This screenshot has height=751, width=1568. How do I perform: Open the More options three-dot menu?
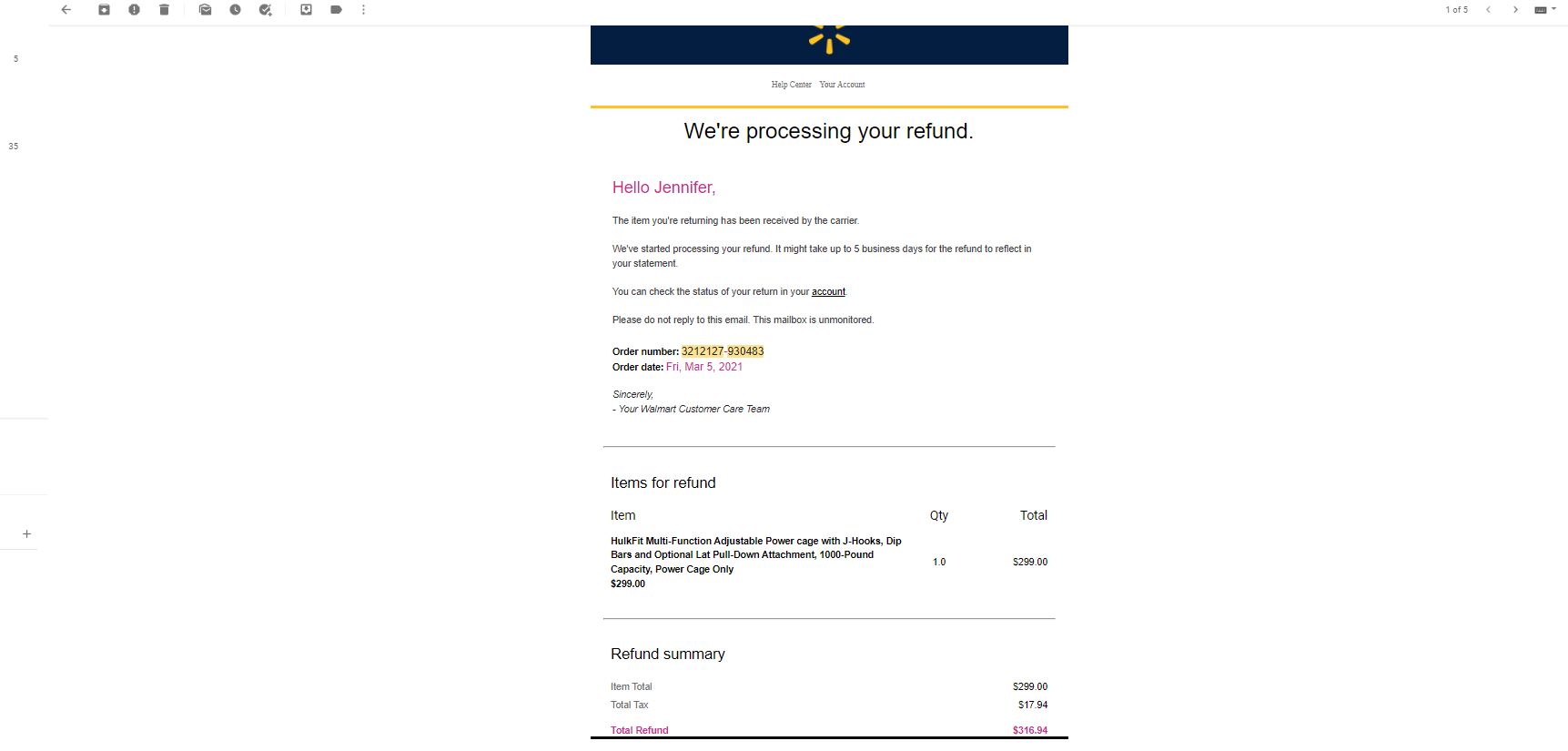coord(363,10)
